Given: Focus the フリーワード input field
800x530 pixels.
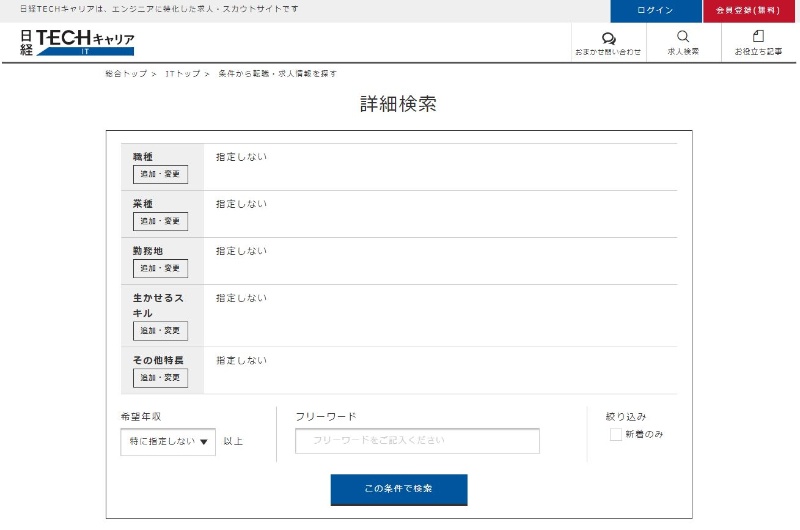Looking at the screenshot, I should tap(417, 441).
